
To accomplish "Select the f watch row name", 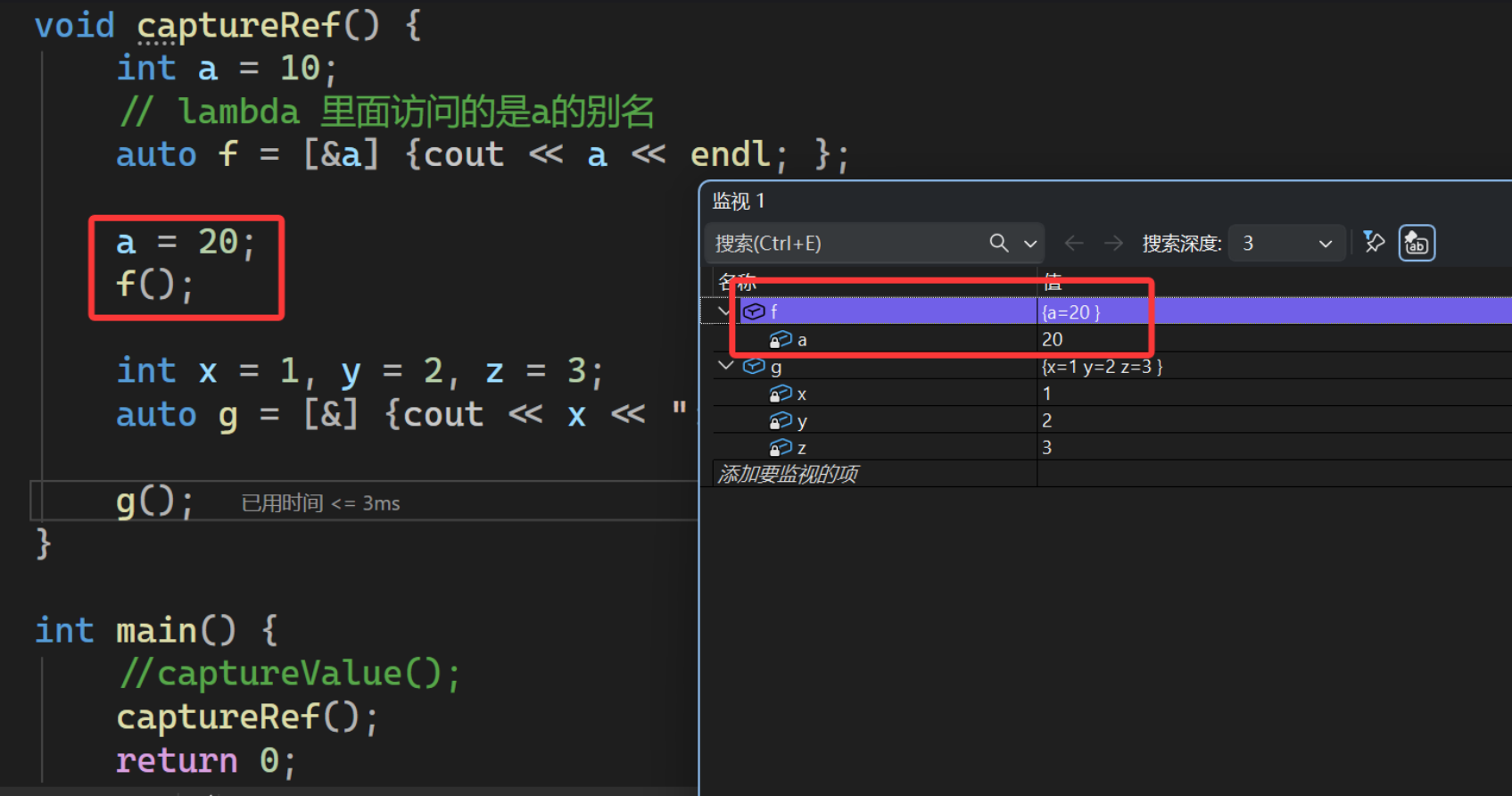I will click(774, 311).
